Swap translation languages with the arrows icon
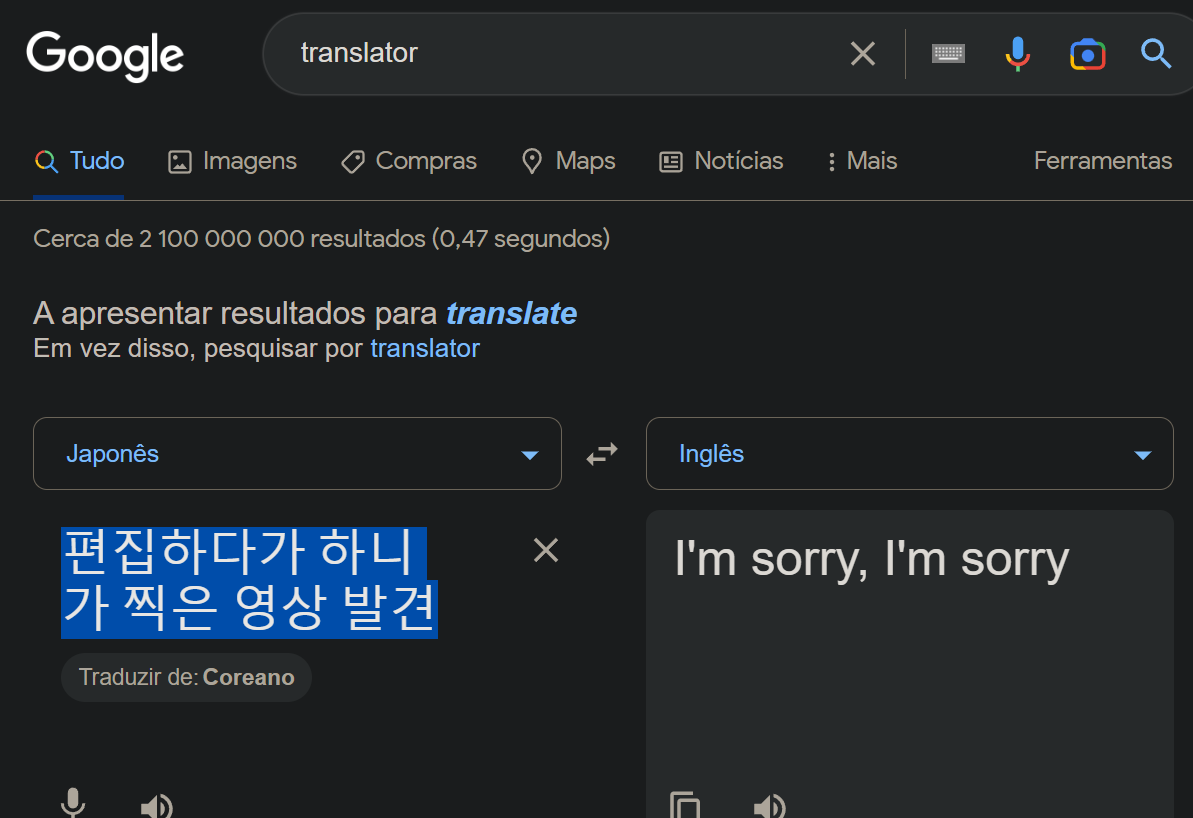Viewport: 1193px width, 818px height. pyautogui.click(x=602, y=453)
